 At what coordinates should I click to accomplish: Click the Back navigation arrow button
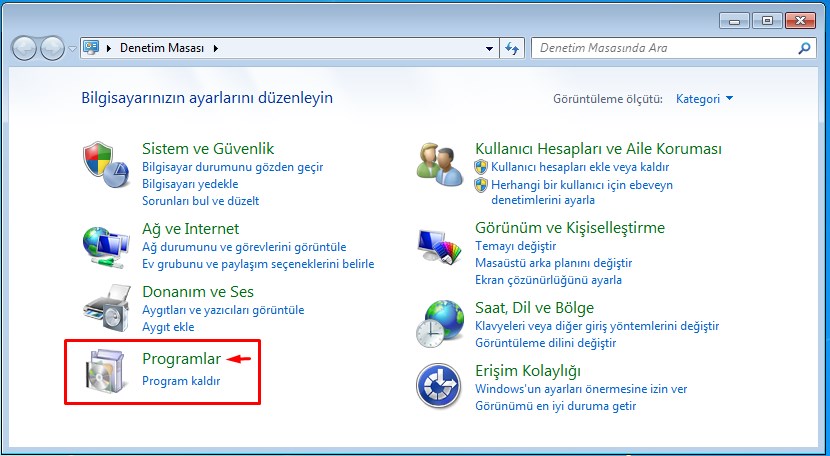[x=24, y=48]
